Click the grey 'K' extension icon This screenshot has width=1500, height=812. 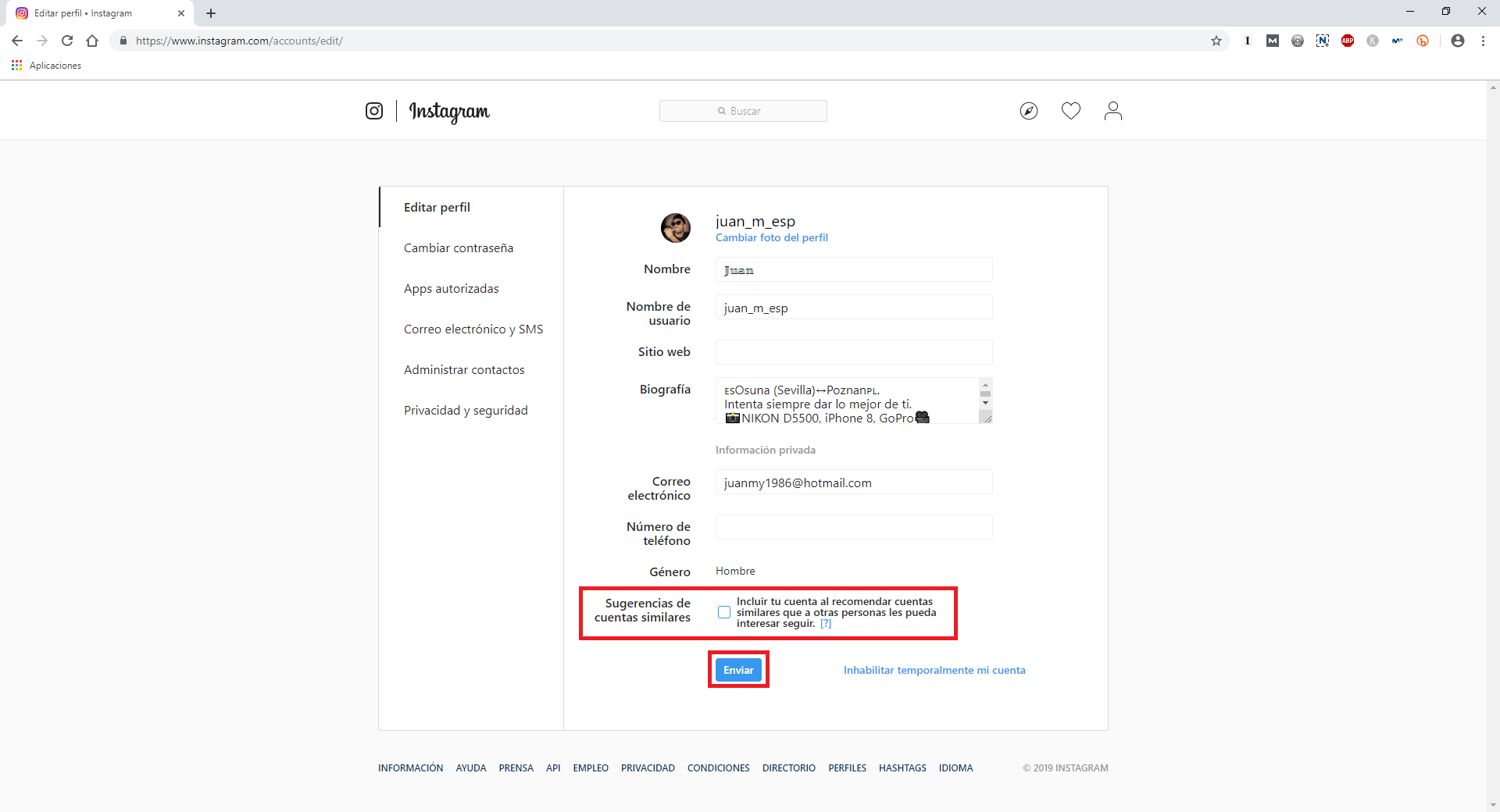(x=1373, y=41)
